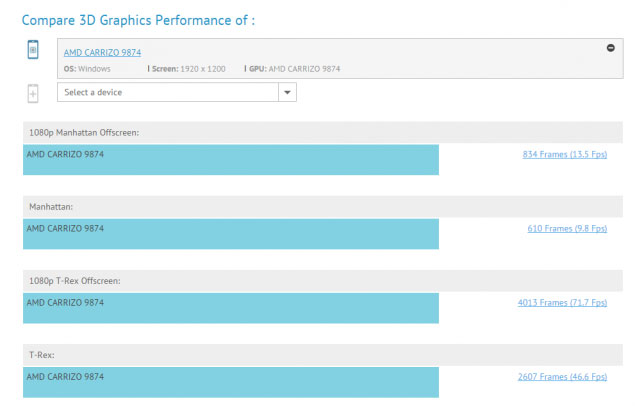This screenshot has width=635, height=406.
Task: Remove the AMD CARRIZO 9874 device with minus icon
Action: pos(610,47)
